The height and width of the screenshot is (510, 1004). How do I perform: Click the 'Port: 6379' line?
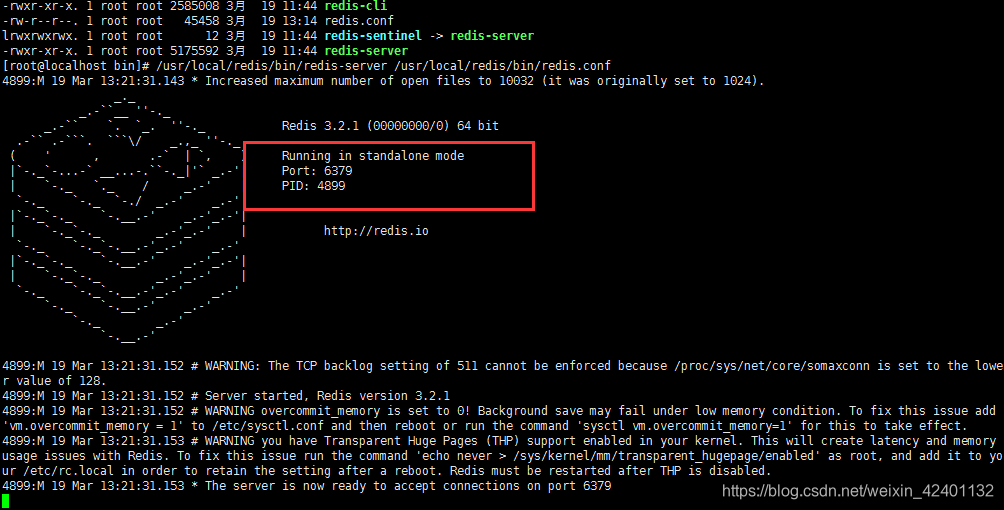click(x=317, y=170)
